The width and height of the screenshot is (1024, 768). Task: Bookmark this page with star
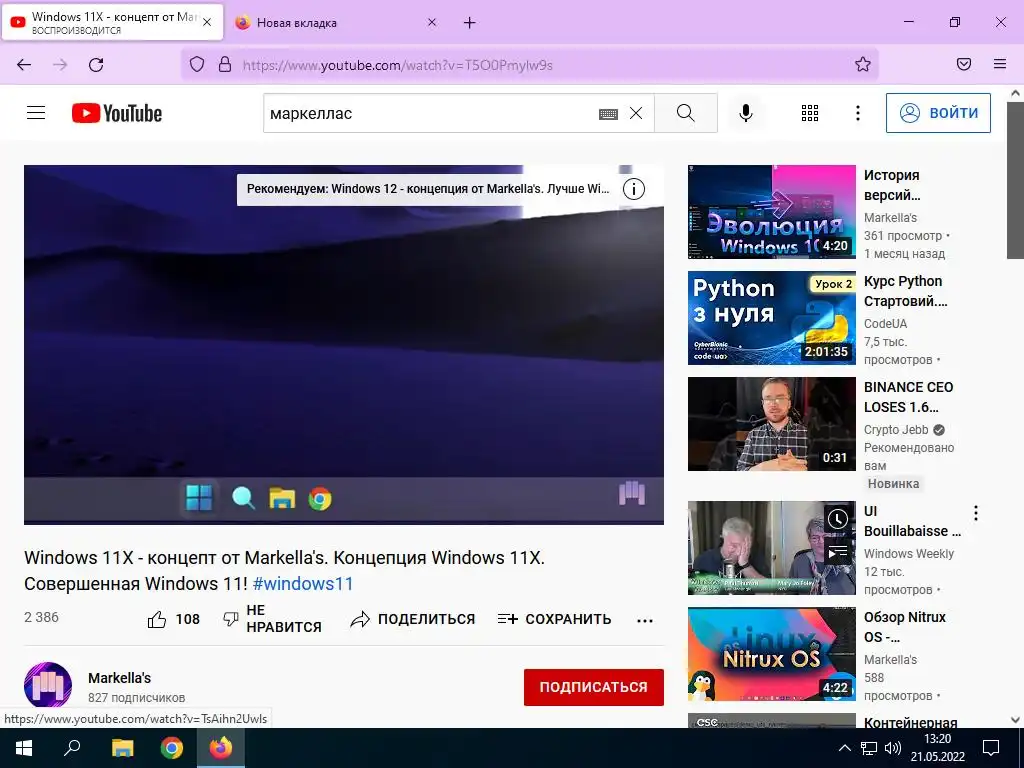coord(863,64)
